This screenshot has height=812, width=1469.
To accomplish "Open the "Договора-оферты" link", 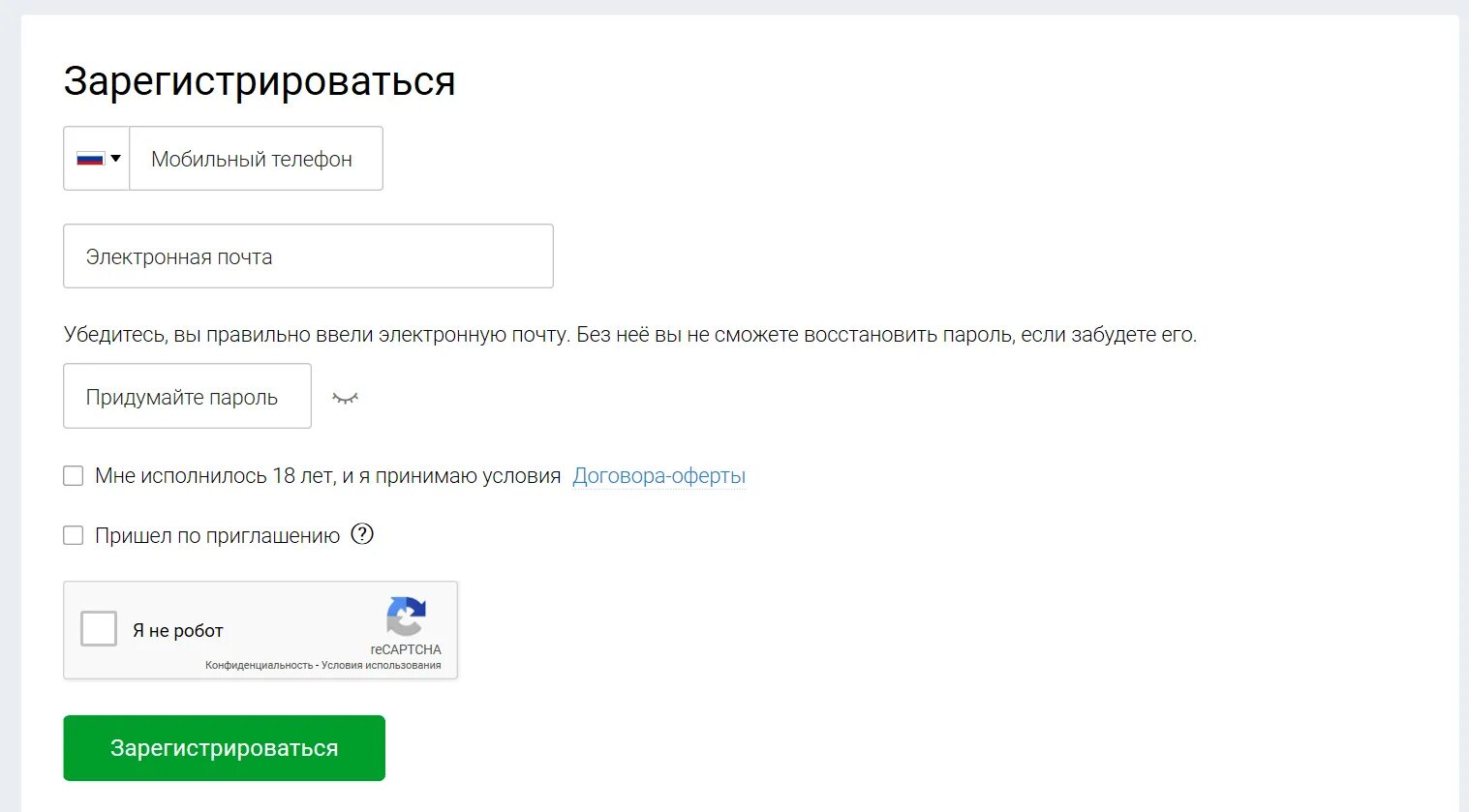I will (658, 475).
